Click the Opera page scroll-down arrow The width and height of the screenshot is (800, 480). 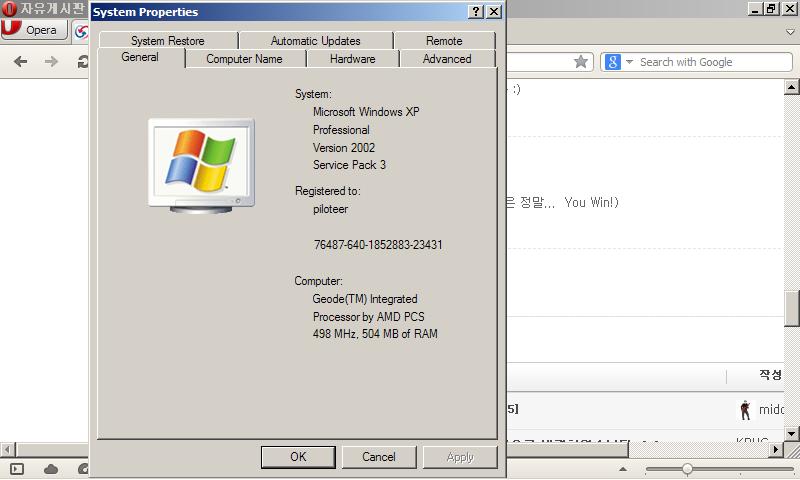click(791, 434)
